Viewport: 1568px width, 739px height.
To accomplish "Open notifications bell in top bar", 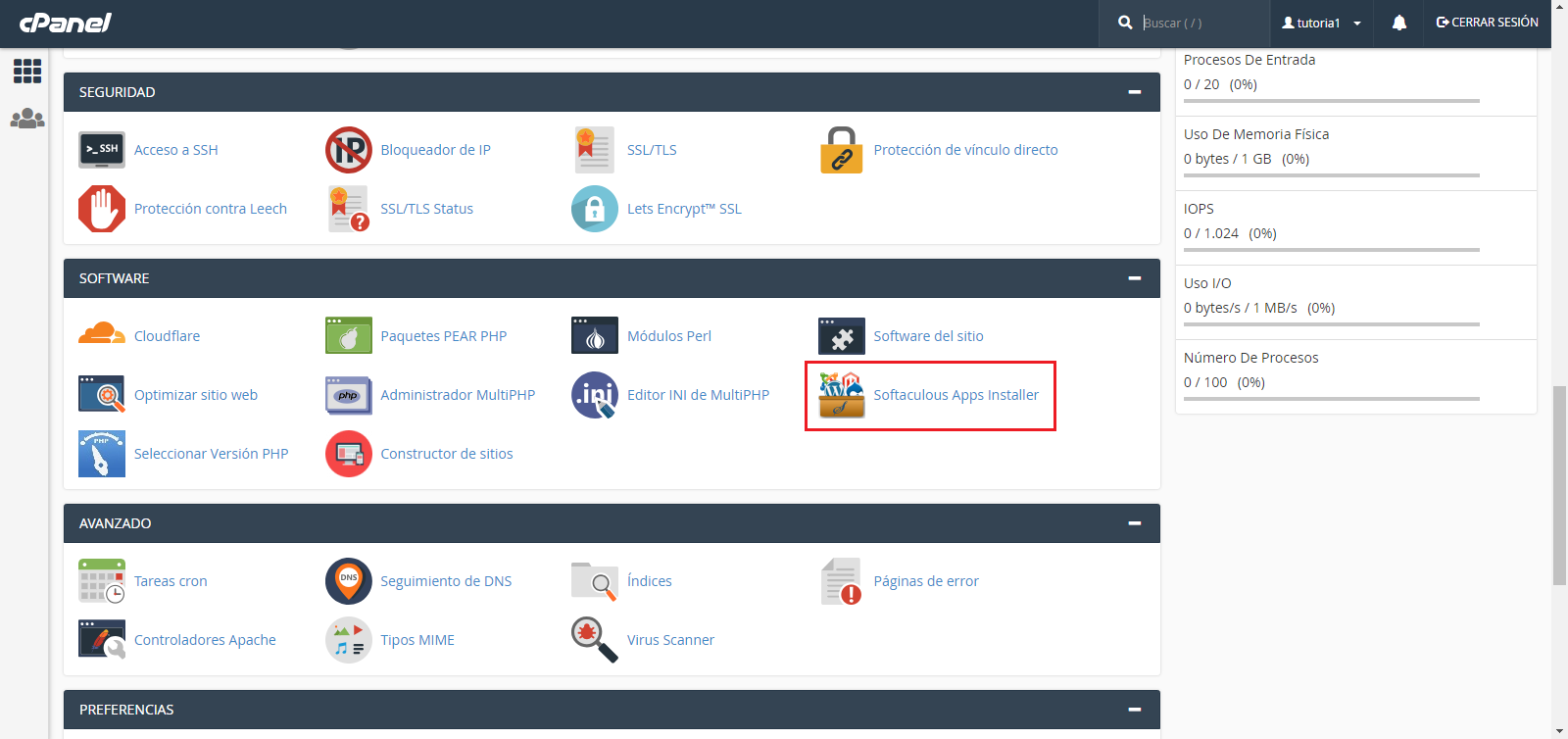I will (x=1399, y=23).
